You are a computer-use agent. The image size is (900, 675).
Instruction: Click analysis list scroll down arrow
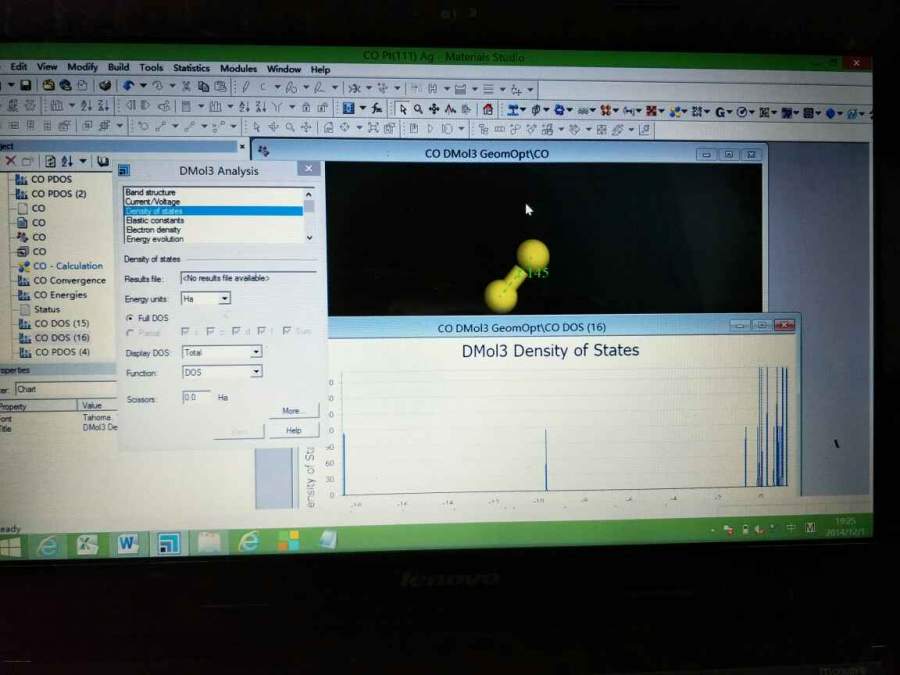(310, 238)
